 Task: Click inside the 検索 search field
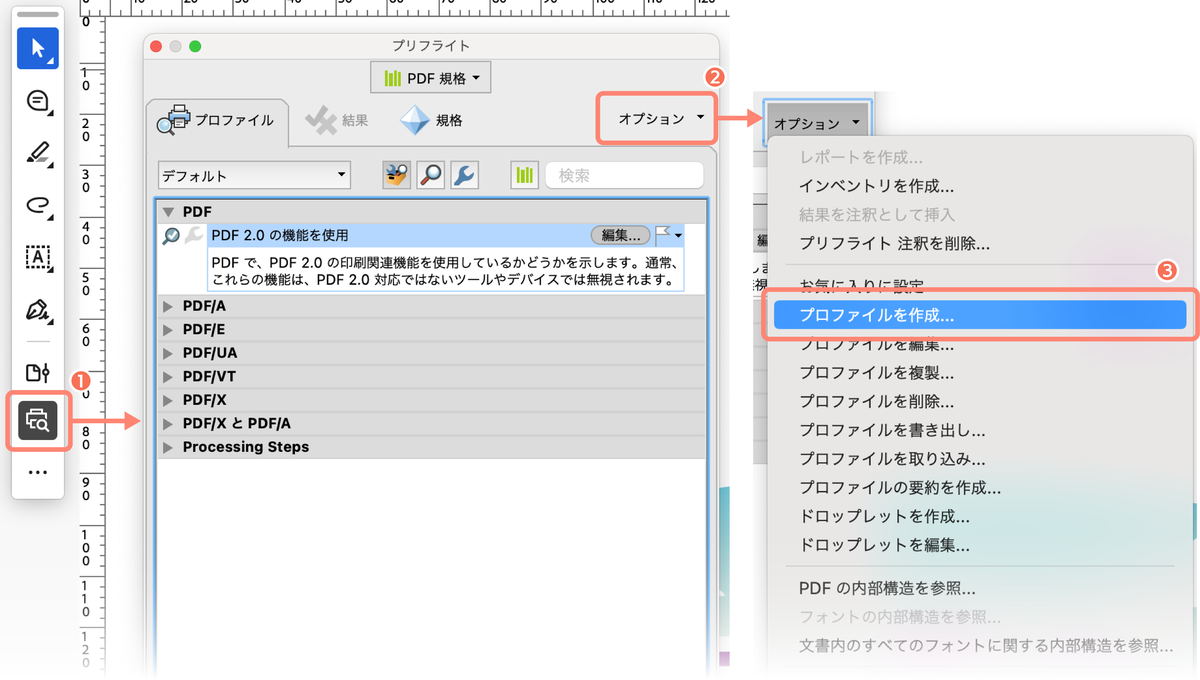click(624, 175)
